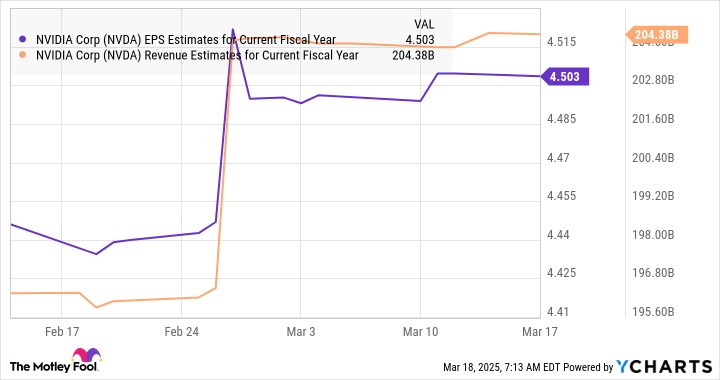Select the NVIDIA Revenue Estimates legend label
The height and width of the screenshot is (380, 720).
197,56
